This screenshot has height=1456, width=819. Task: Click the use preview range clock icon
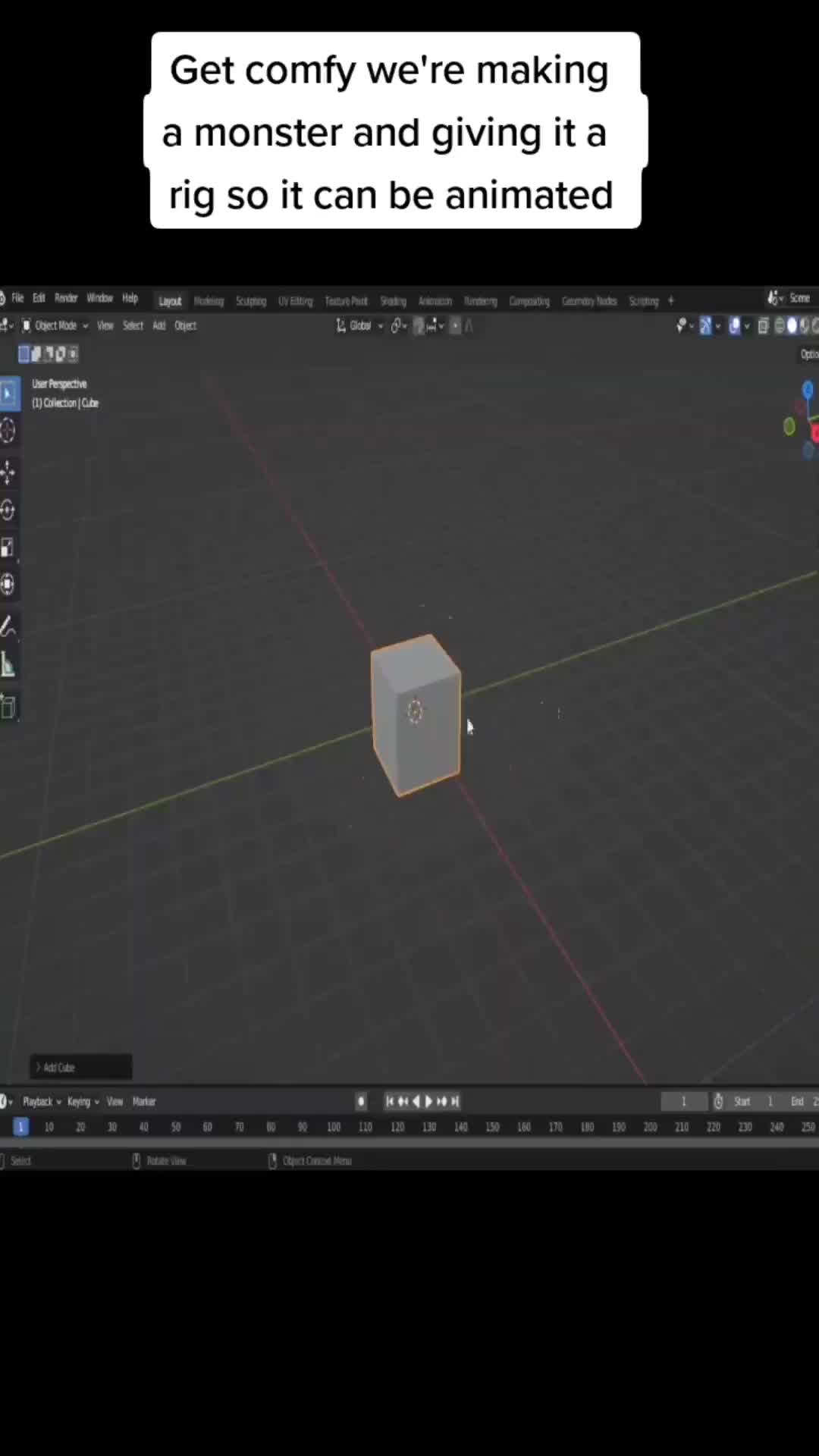coord(718,1101)
